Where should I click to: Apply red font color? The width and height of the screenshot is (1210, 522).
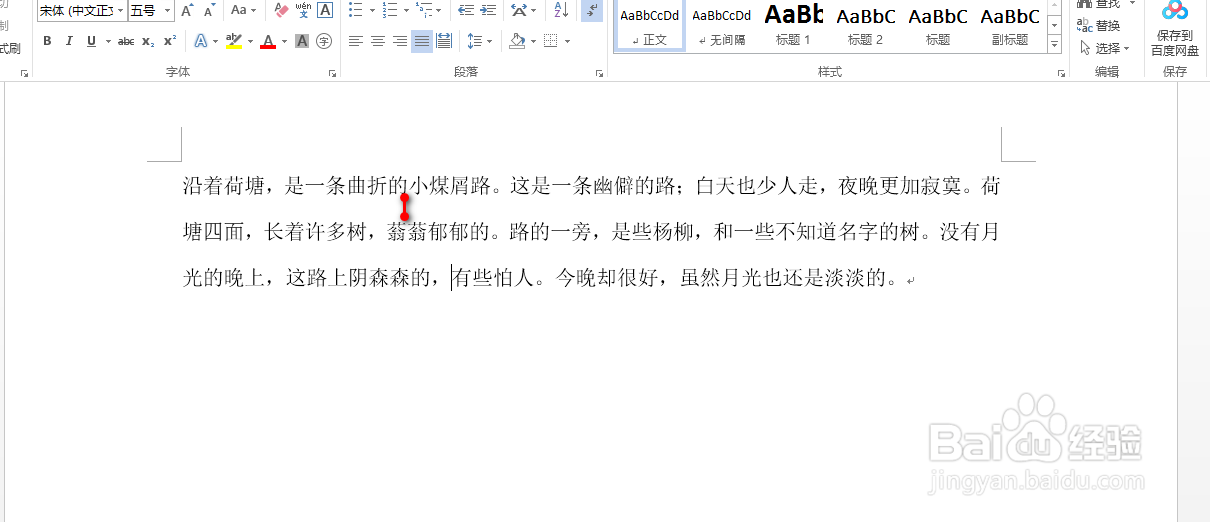click(267, 41)
